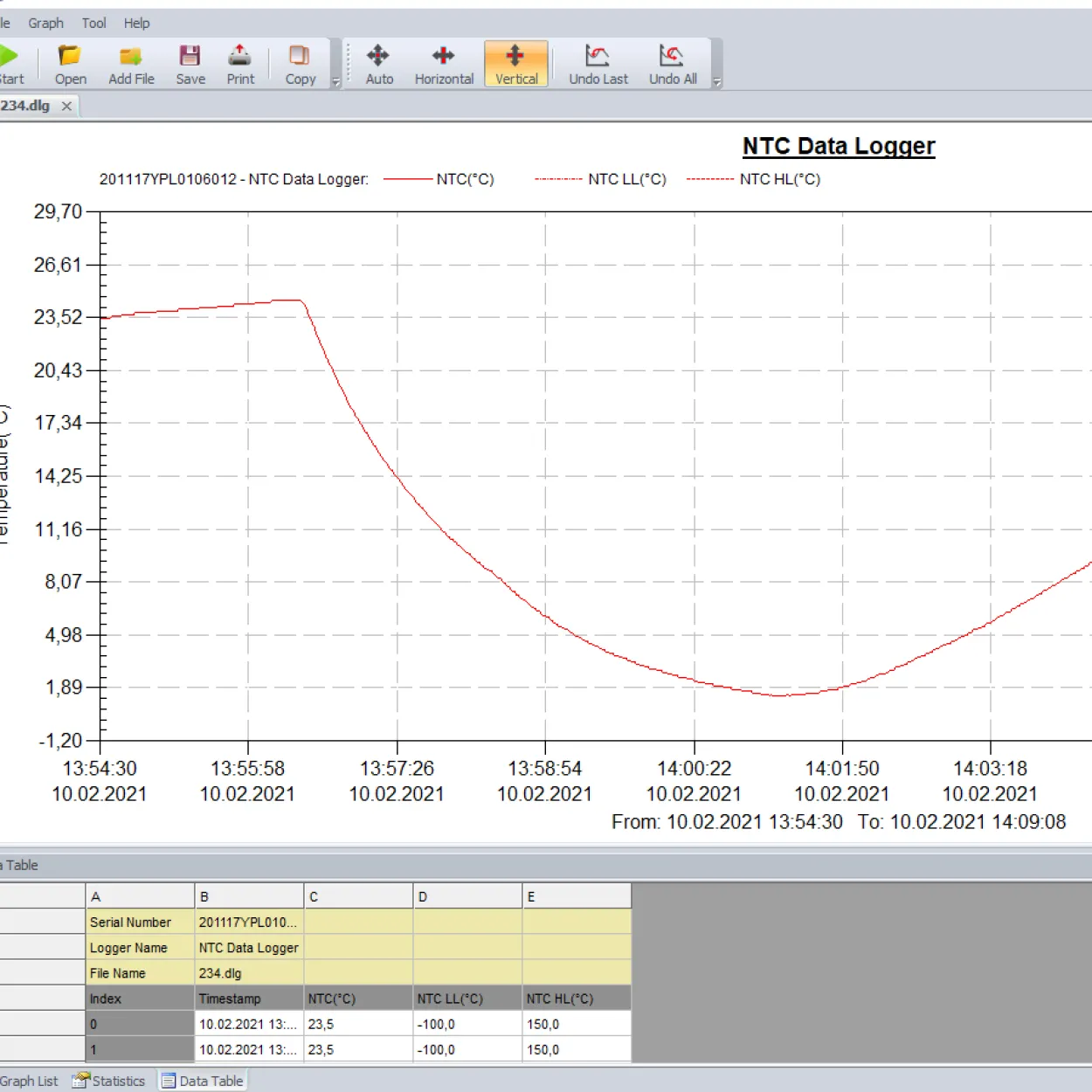This screenshot has width=1092, height=1092.
Task: Click the 201117YPL010... serial value cell
Action: coord(249,923)
